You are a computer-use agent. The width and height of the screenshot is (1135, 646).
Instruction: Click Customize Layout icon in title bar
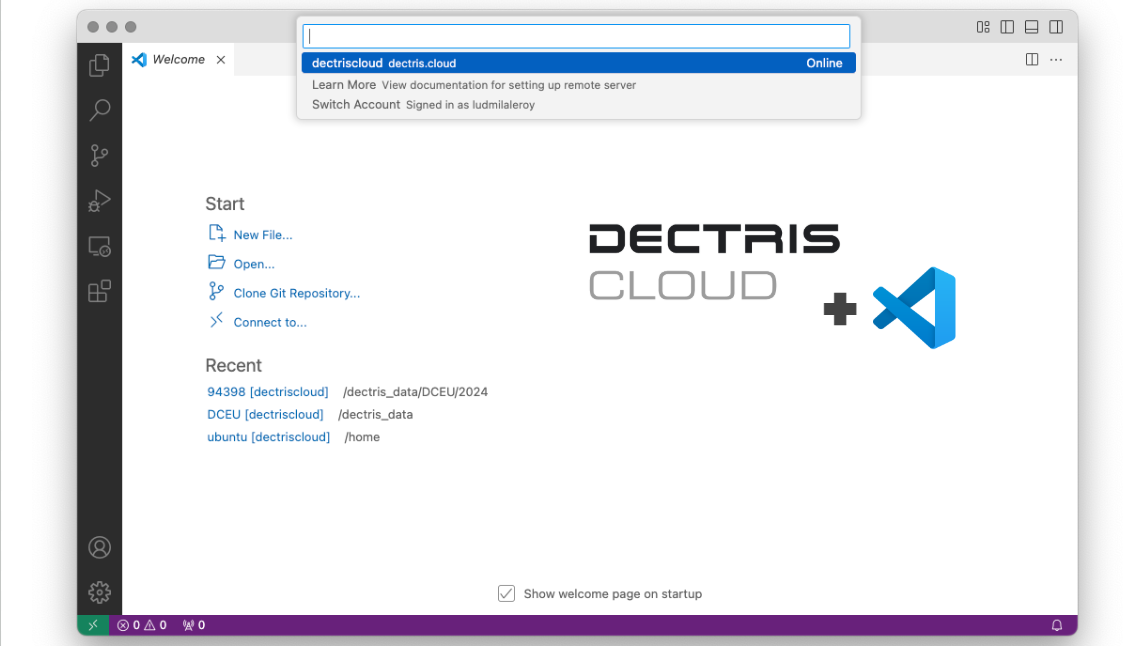click(983, 27)
